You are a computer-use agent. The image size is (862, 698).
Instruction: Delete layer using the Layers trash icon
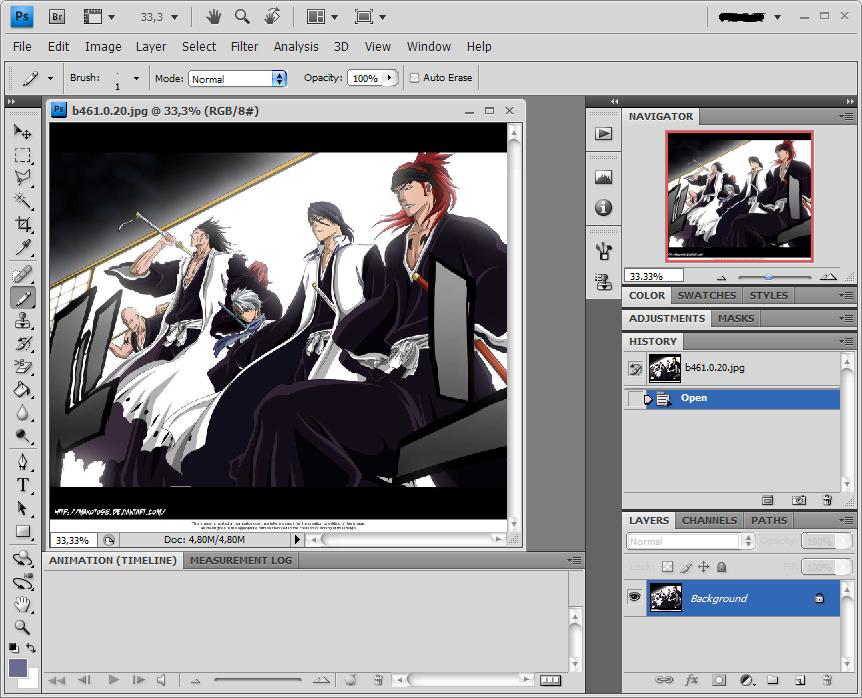tap(827, 681)
